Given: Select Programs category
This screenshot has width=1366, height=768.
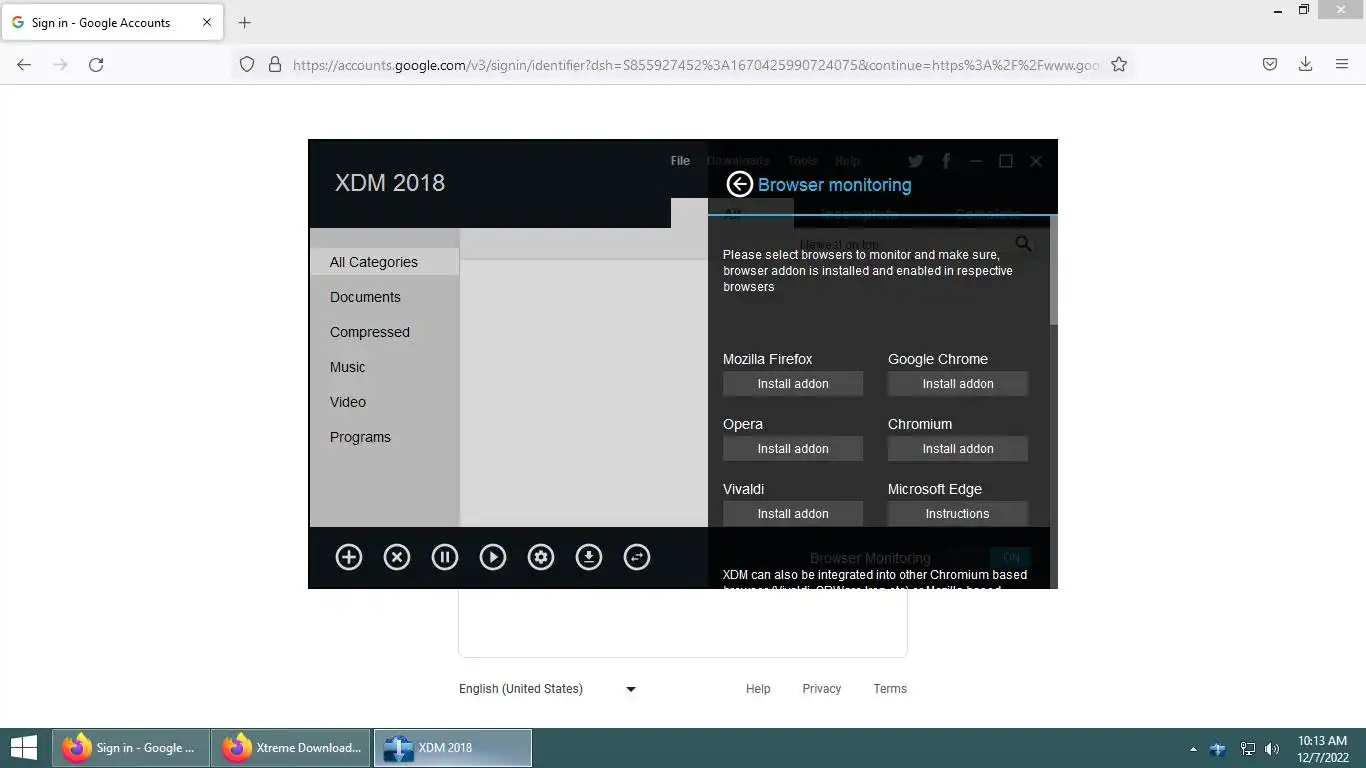Looking at the screenshot, I should click(384, 437).
